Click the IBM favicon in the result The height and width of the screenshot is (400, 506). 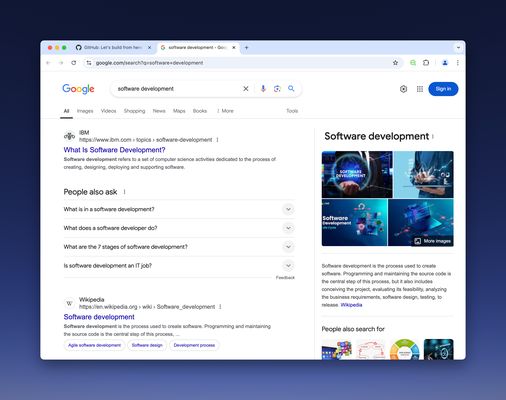point(69,136)
